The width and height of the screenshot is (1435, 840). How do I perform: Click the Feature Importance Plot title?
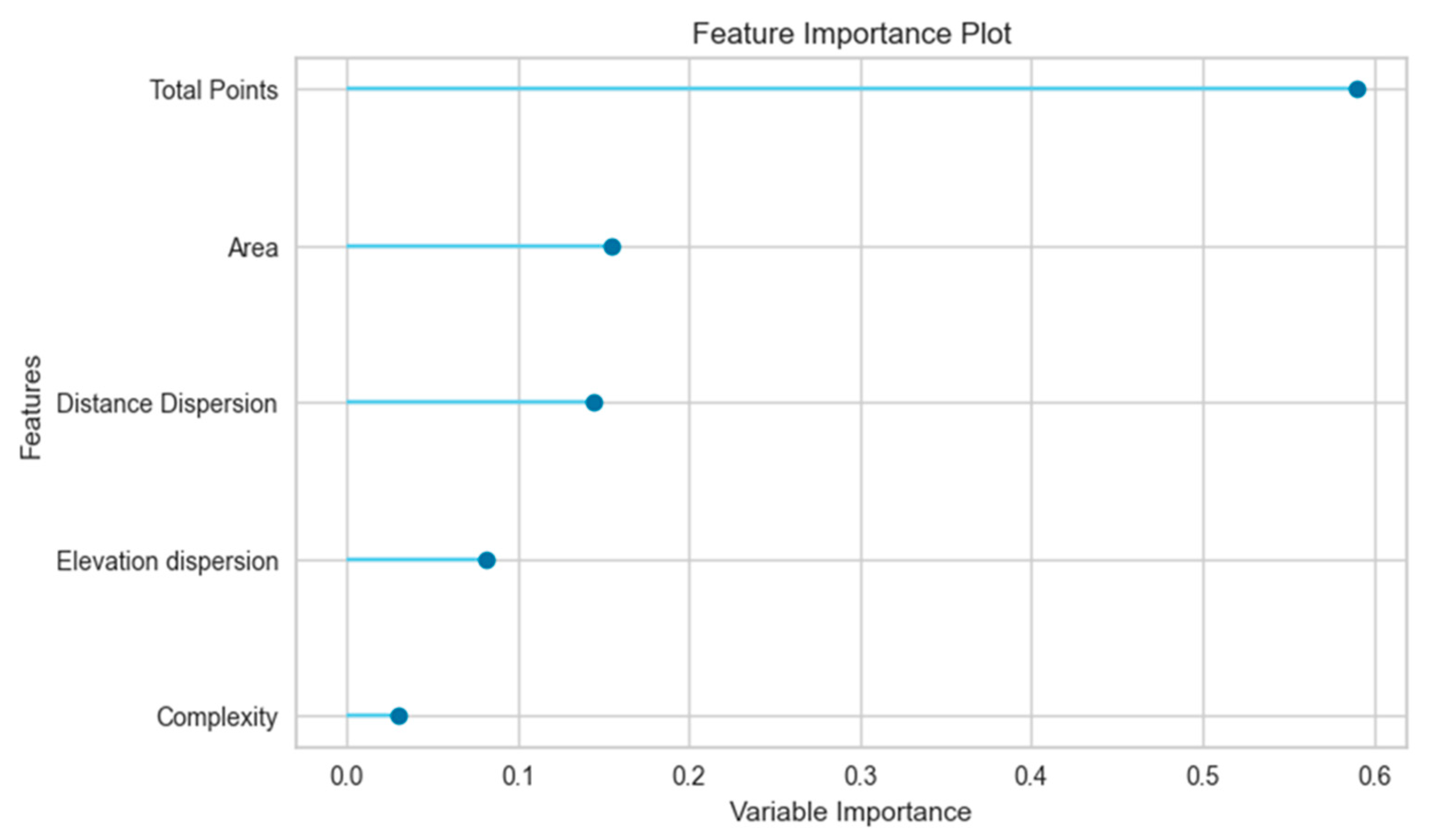pos(852,34)
